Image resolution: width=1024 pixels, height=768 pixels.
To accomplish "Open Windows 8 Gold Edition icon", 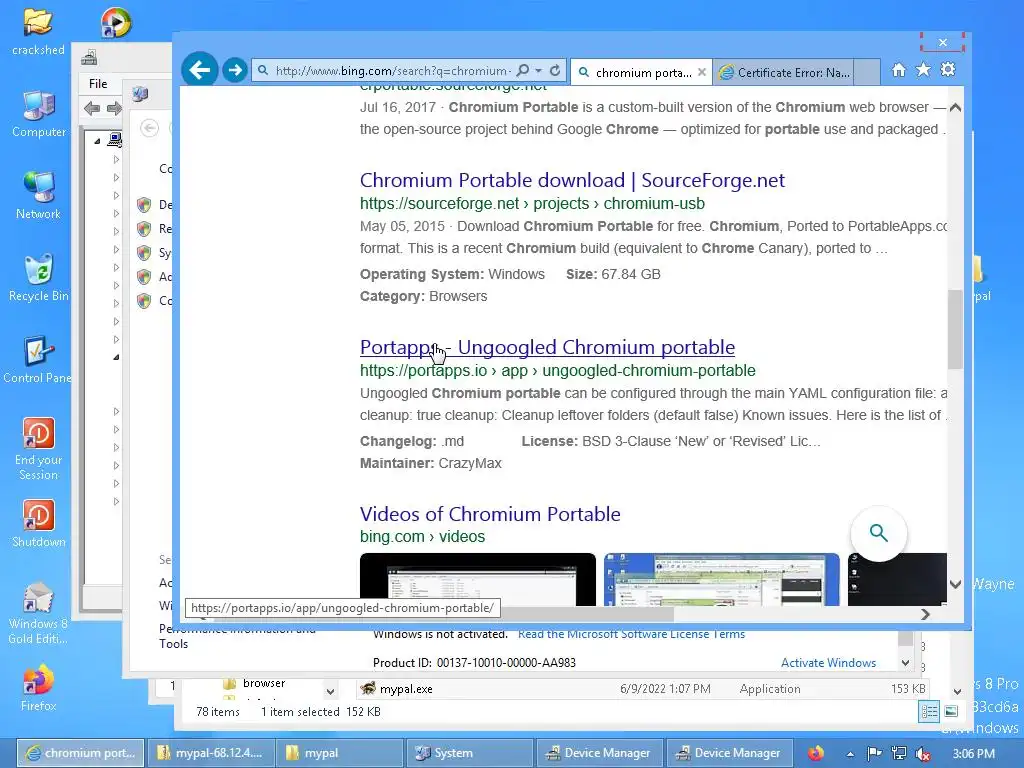I will point(38,613).
